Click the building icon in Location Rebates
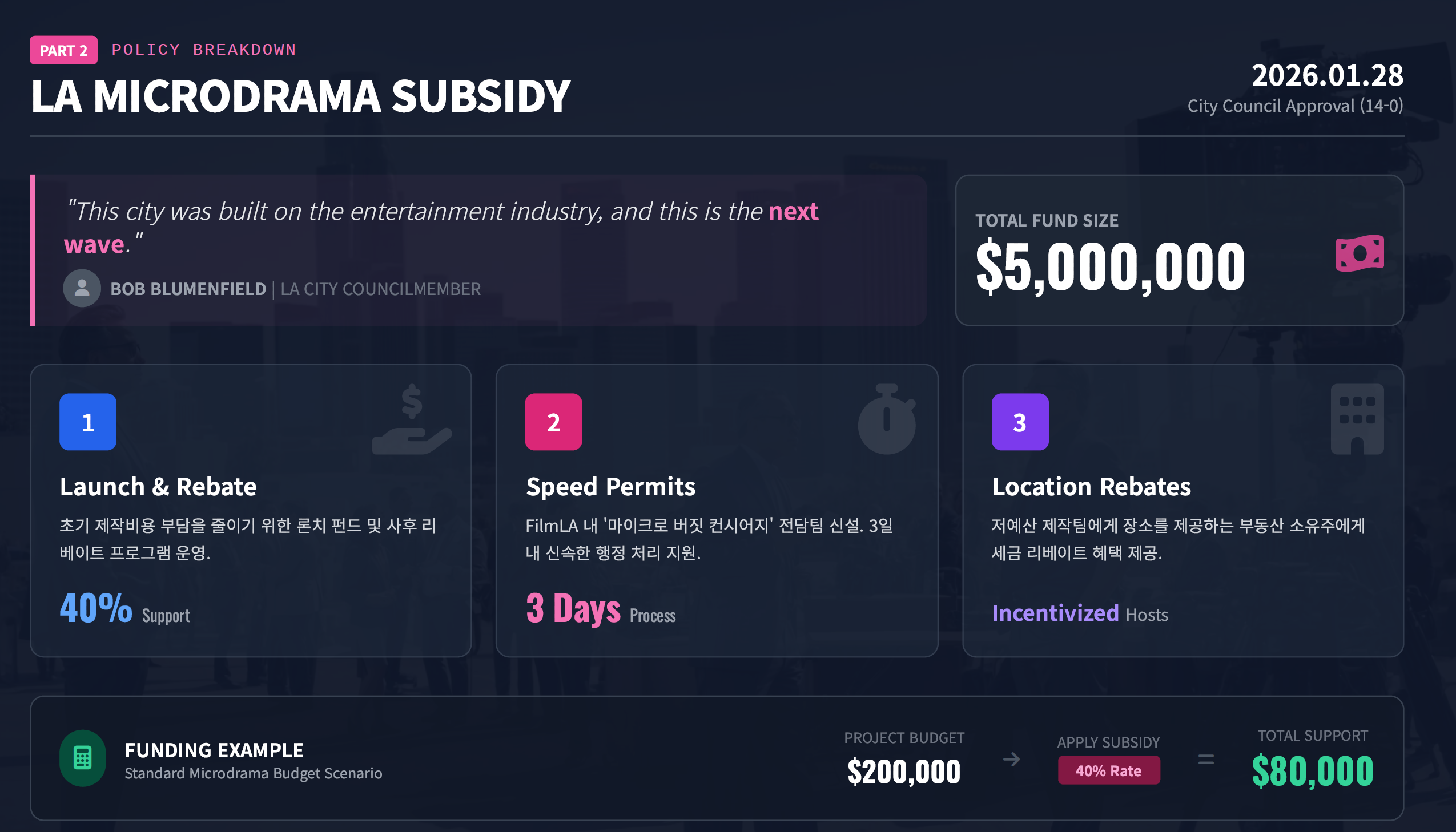 coord(1357,419)
